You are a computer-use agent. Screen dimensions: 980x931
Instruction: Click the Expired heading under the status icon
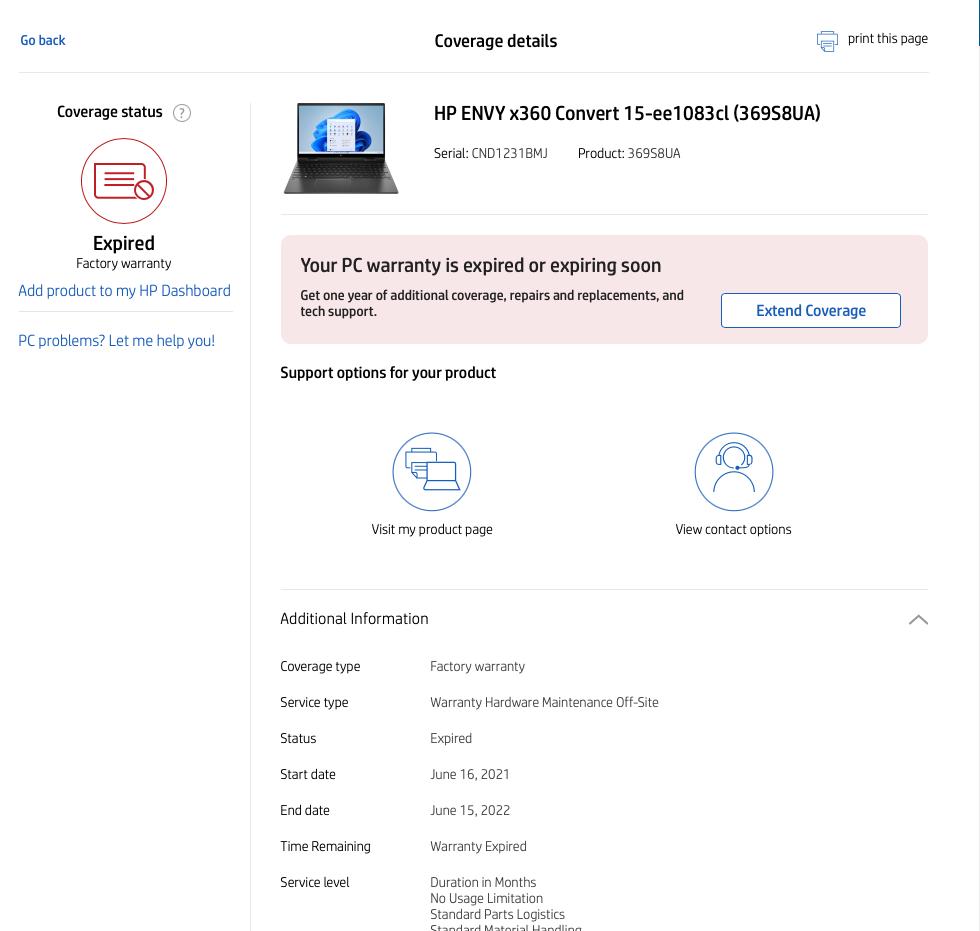124,243
